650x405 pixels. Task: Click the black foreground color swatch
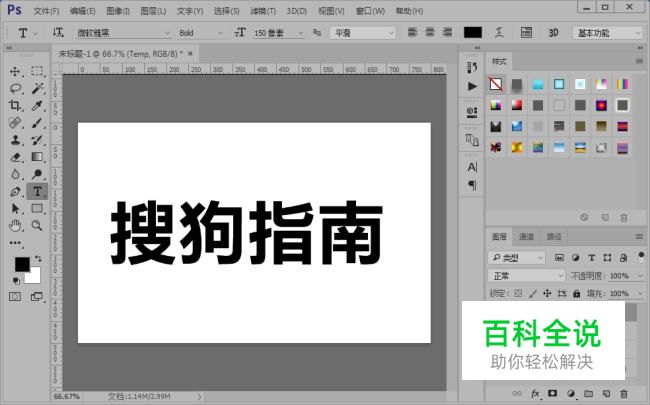pos(22,264)
